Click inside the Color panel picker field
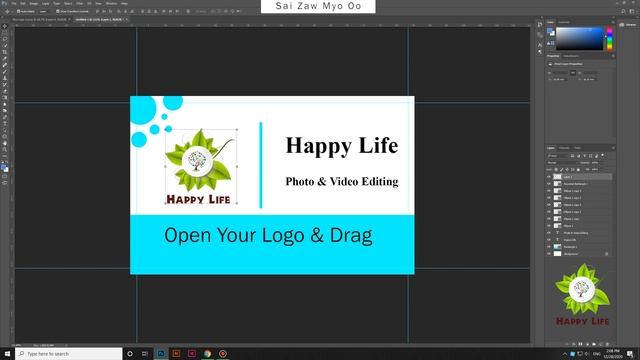Screen dimensions: 640x360 point(580,39)
